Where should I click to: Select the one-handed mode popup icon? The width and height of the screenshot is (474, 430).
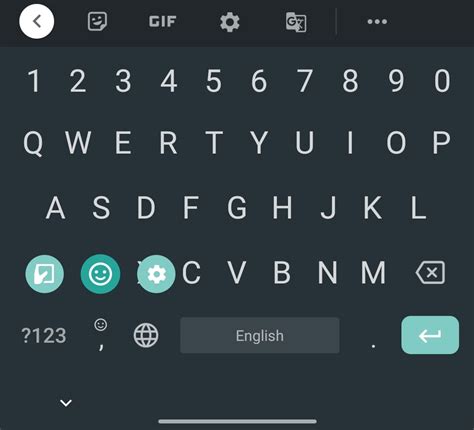click(x=45, y=274)
